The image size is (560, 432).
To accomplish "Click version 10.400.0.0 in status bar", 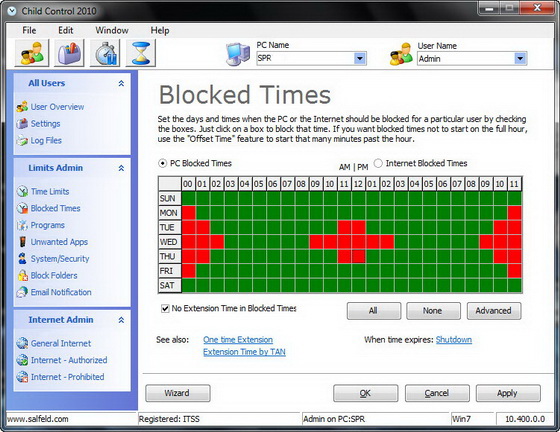I will pos(525,419).
